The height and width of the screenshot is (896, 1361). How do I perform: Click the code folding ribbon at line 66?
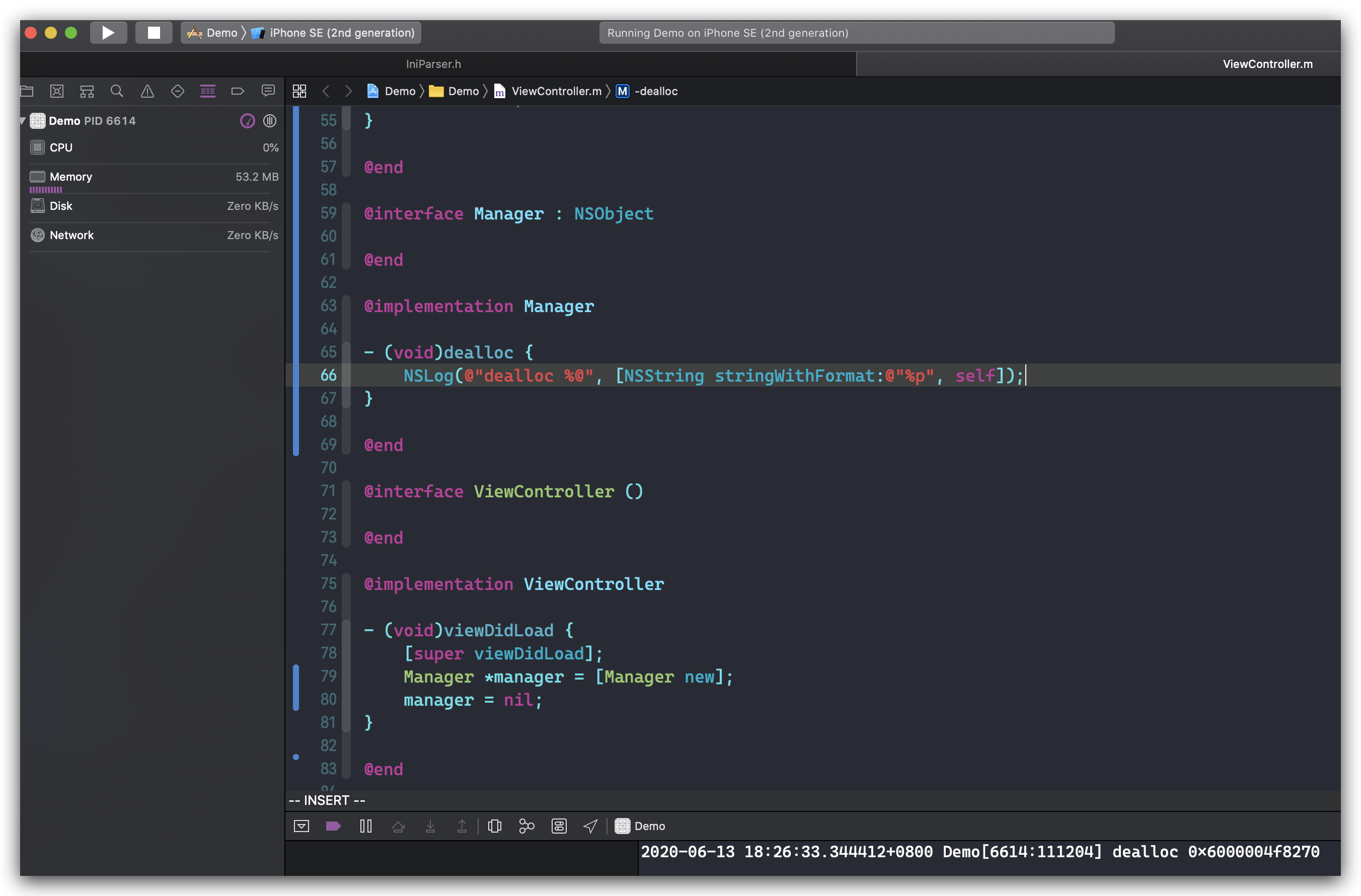pos(346,375)
